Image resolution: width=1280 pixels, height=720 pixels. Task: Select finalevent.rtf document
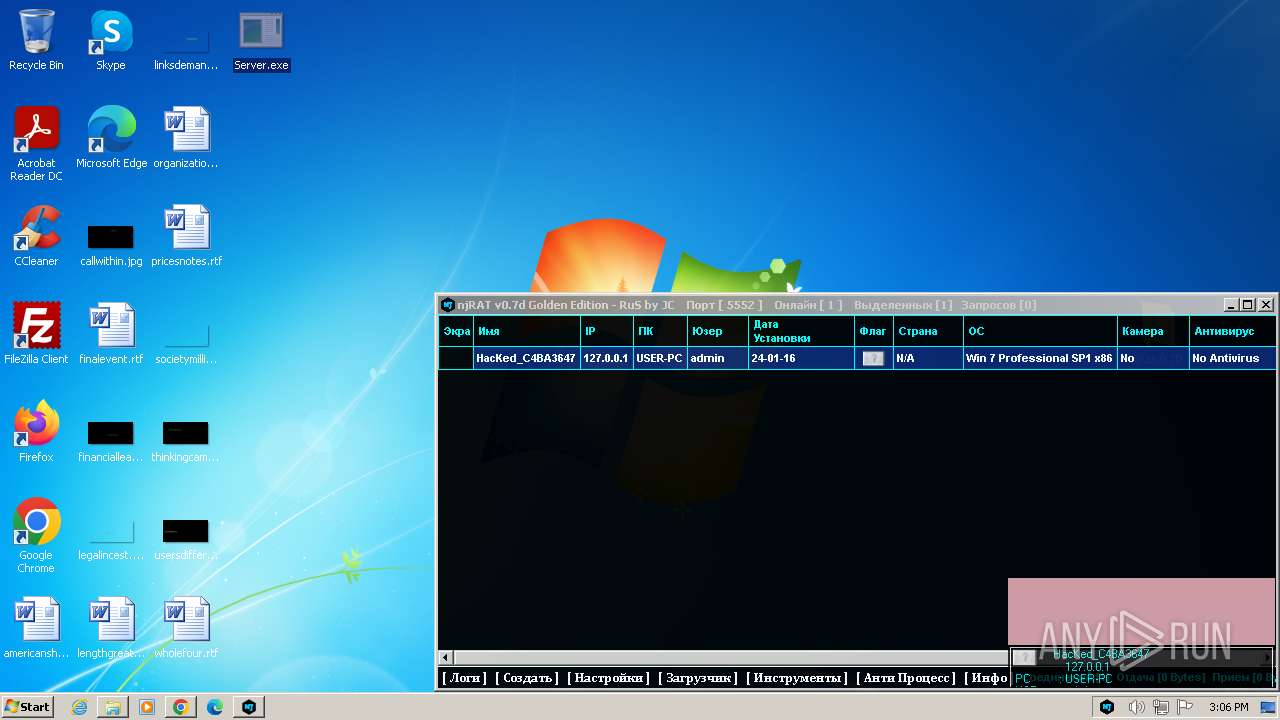(111, 334)
